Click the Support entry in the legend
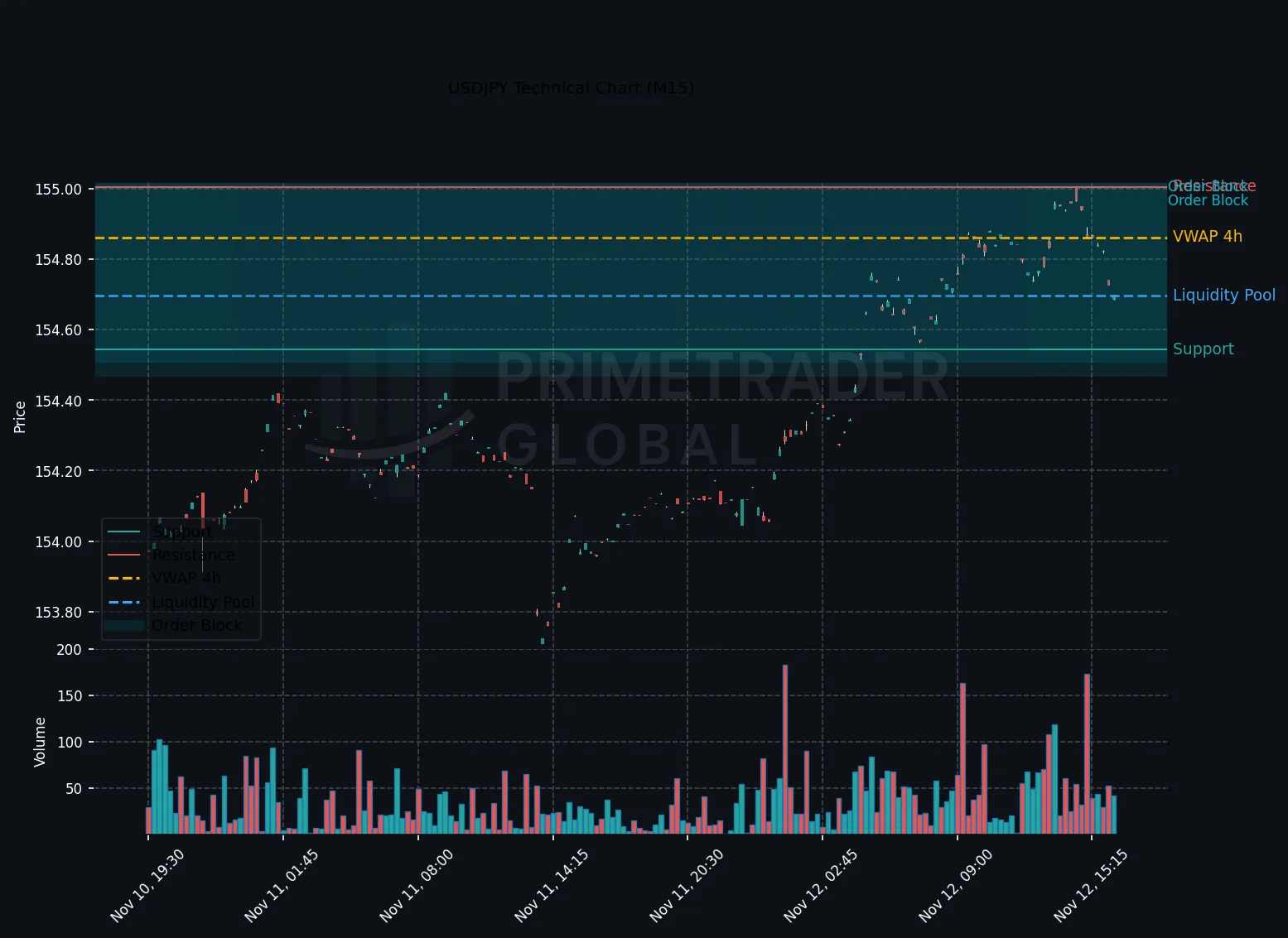This screenshot has width=1288, height=938. coord(181,532)
